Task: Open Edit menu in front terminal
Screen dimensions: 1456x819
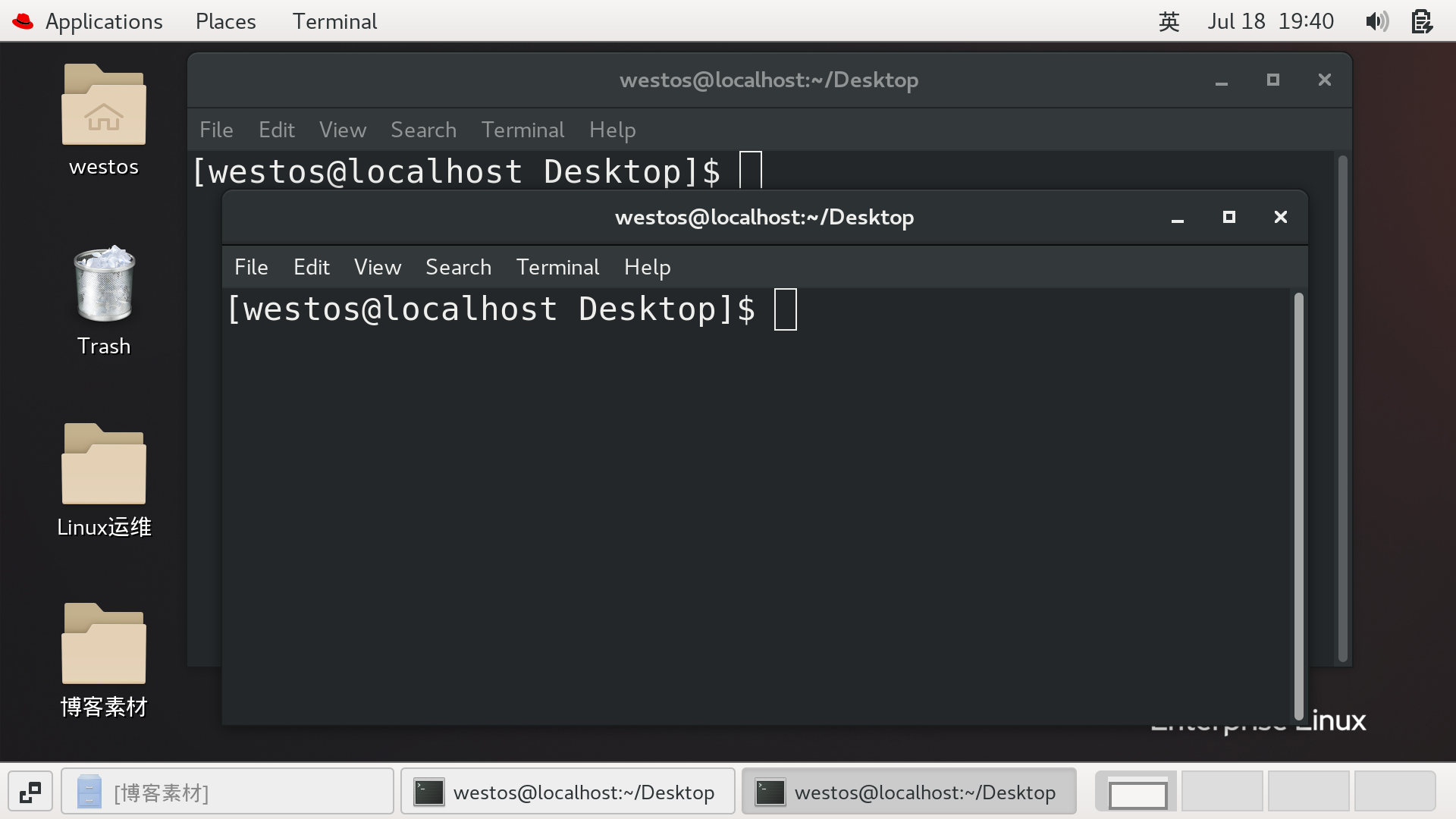Action: 312,267
